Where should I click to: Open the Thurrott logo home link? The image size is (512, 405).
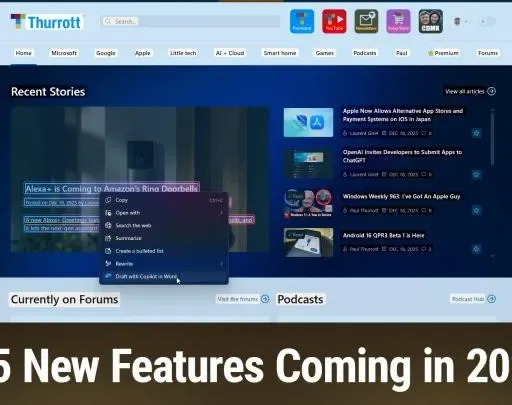point(47,22)
